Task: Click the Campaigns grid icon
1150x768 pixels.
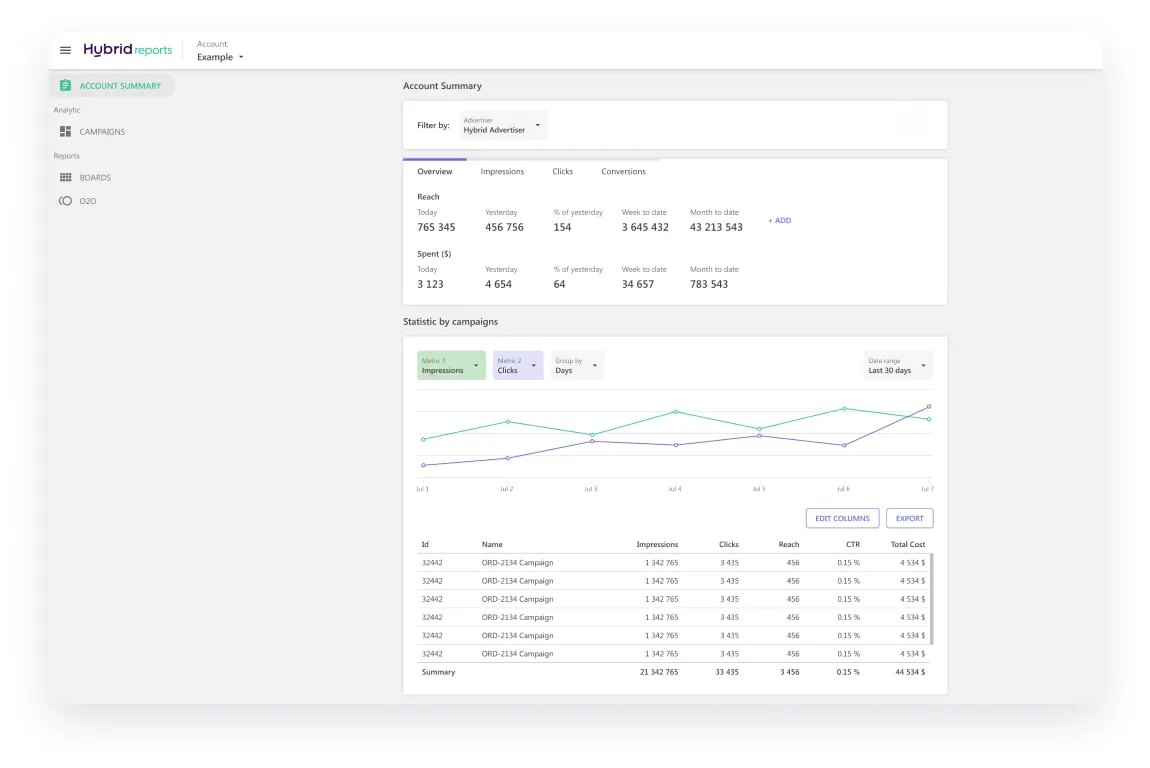Action: (x=65, y=131)
